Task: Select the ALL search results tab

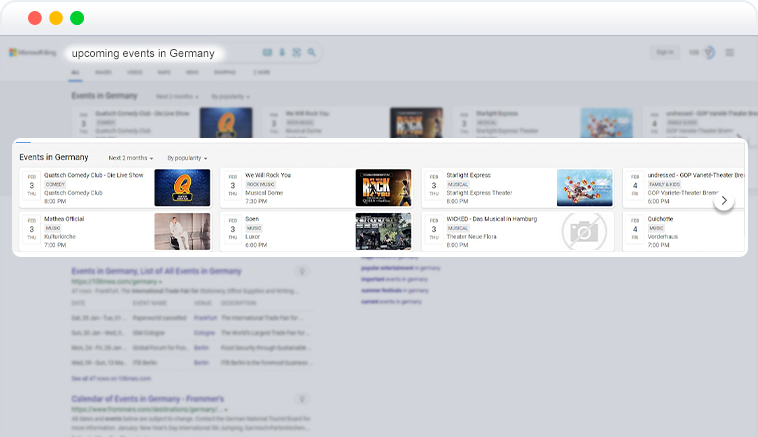Action: tap(75, 73)
